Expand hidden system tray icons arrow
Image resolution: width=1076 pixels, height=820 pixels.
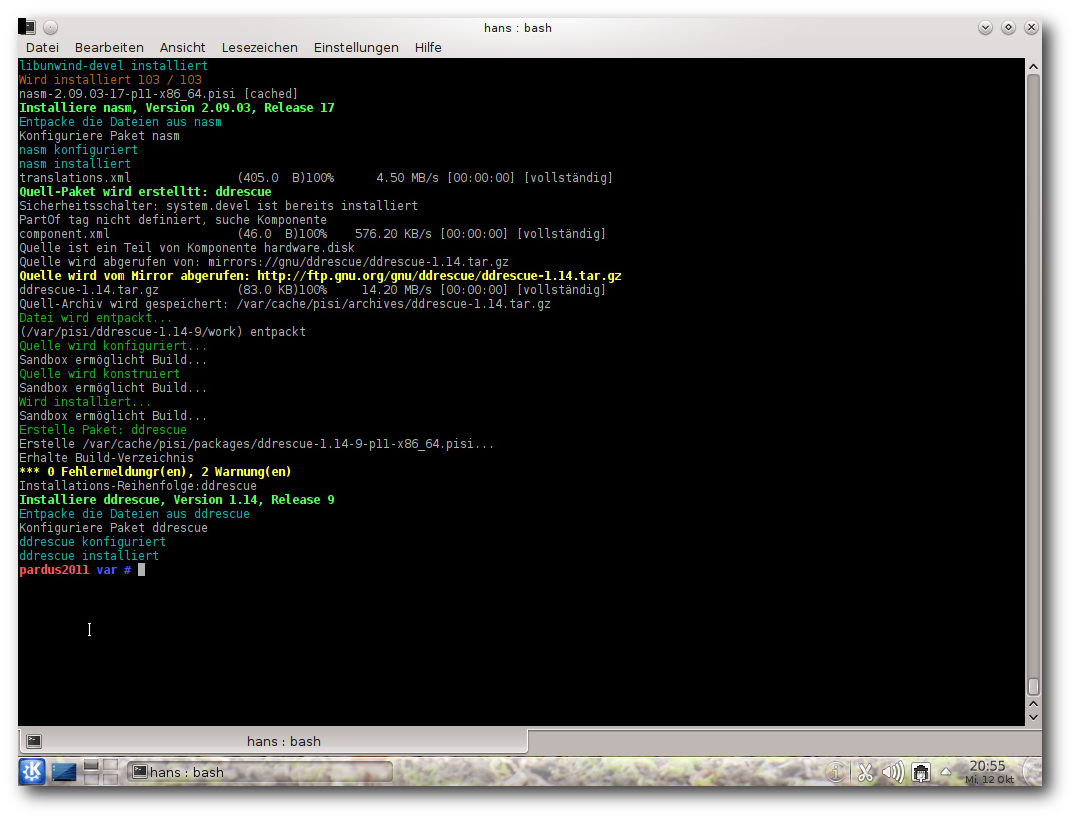(946, 772)
